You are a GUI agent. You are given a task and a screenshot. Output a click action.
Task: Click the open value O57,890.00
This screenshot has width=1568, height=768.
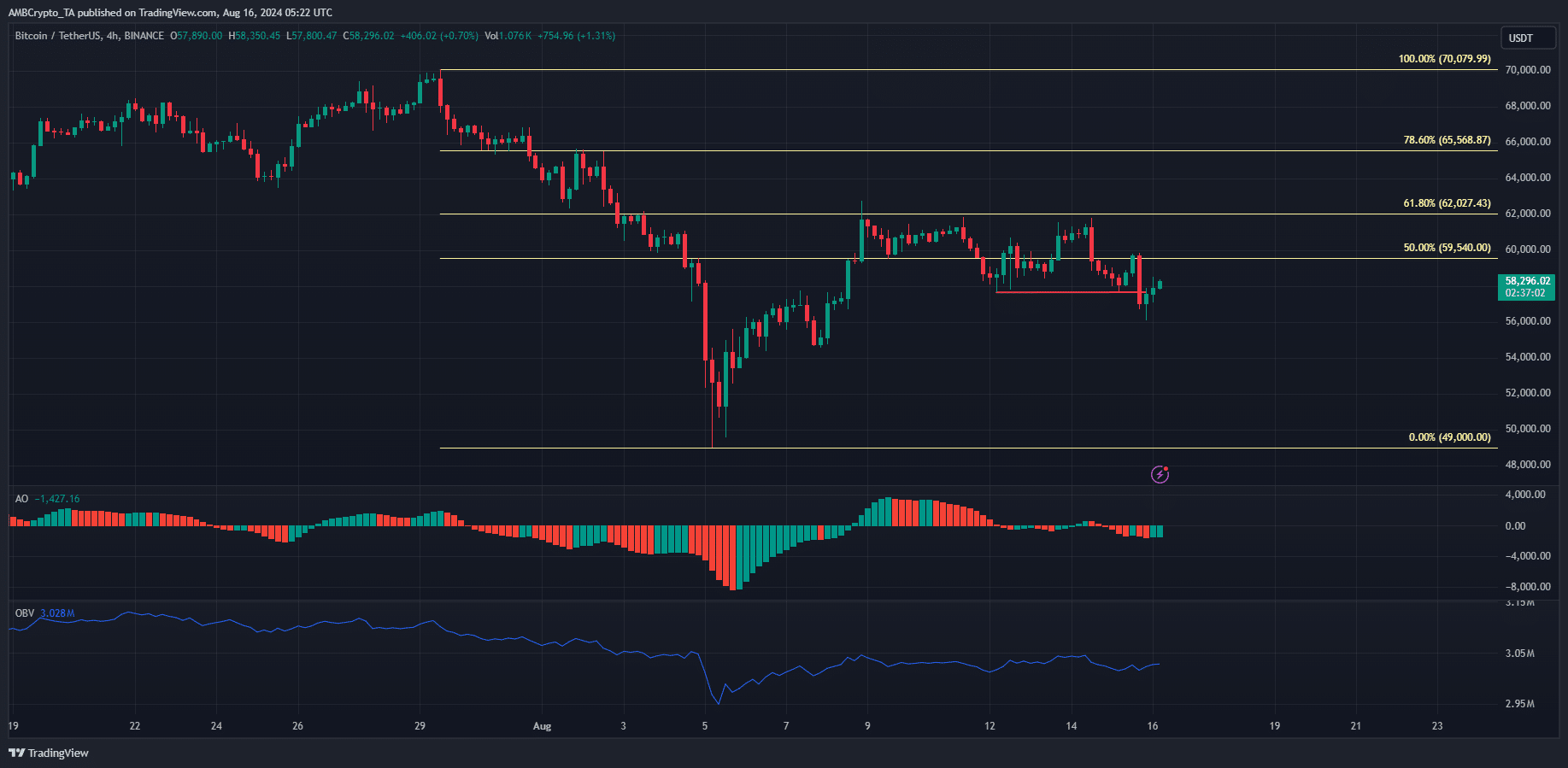click(x=197, y=36)
